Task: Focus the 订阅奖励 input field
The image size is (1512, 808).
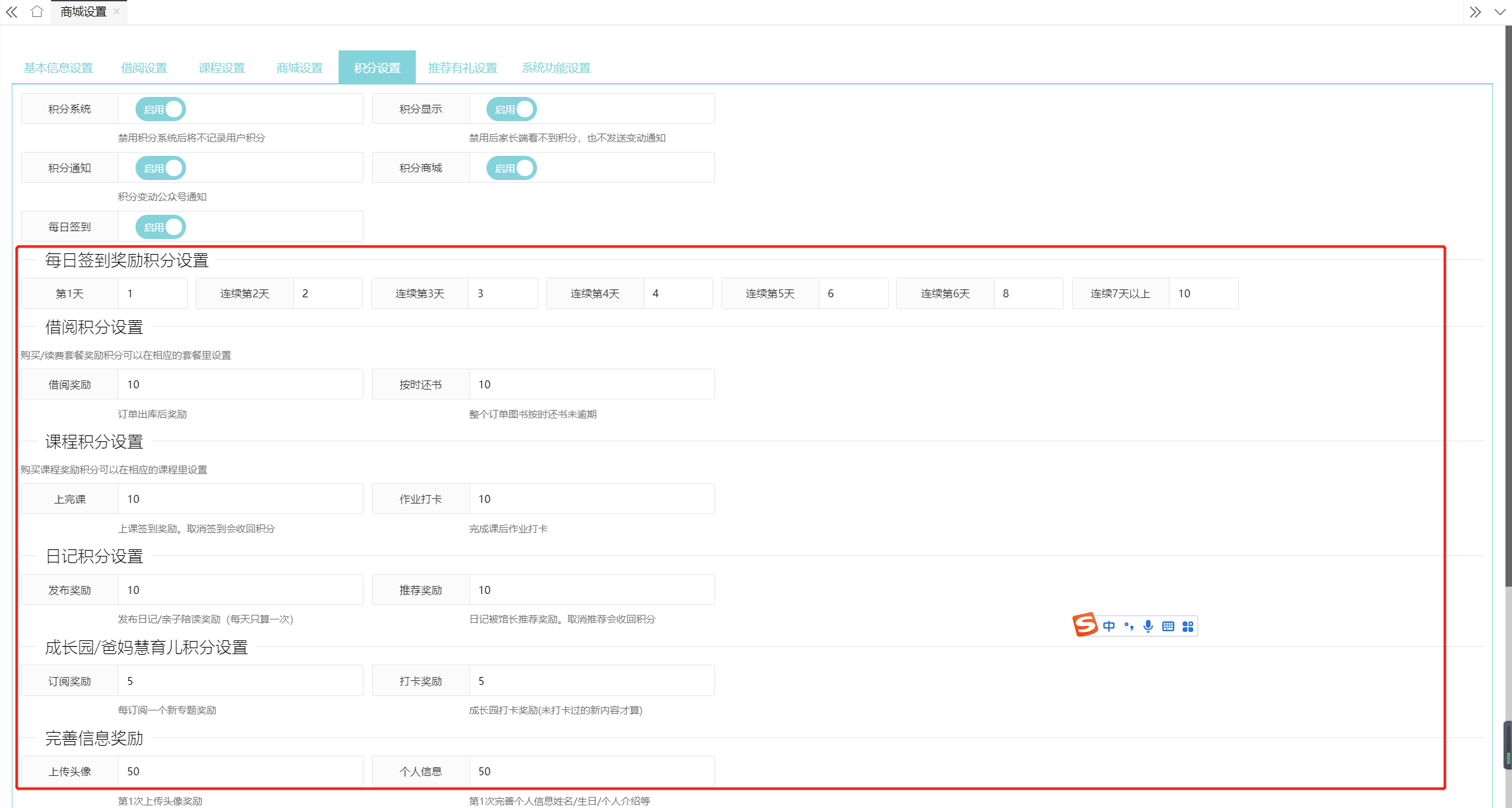Action: coord(240,681)
